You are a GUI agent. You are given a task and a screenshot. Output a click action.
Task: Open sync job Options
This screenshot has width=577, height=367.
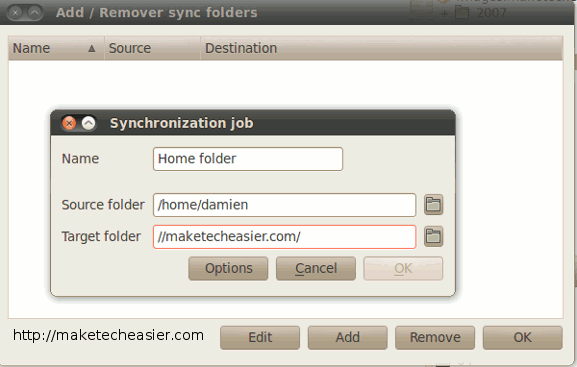pos(228,268)
